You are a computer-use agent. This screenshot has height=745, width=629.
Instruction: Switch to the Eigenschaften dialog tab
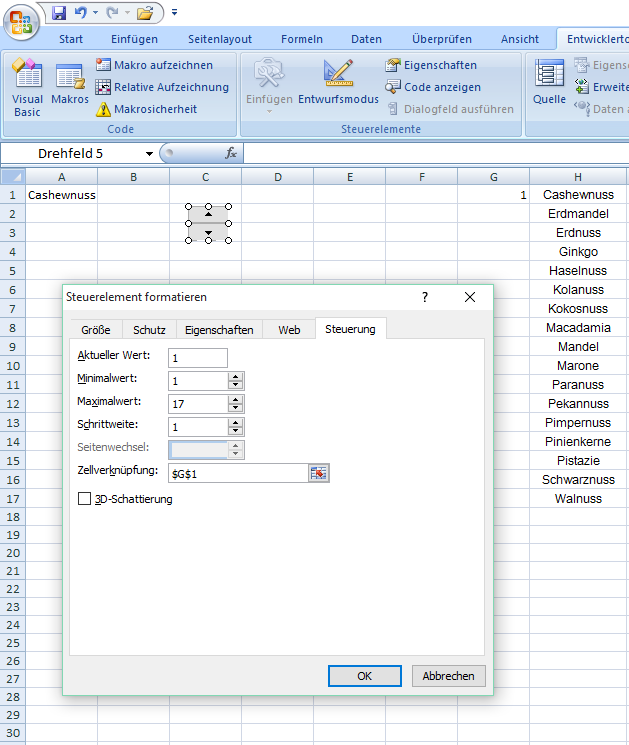pyautogui.click(x=219, y=330)
